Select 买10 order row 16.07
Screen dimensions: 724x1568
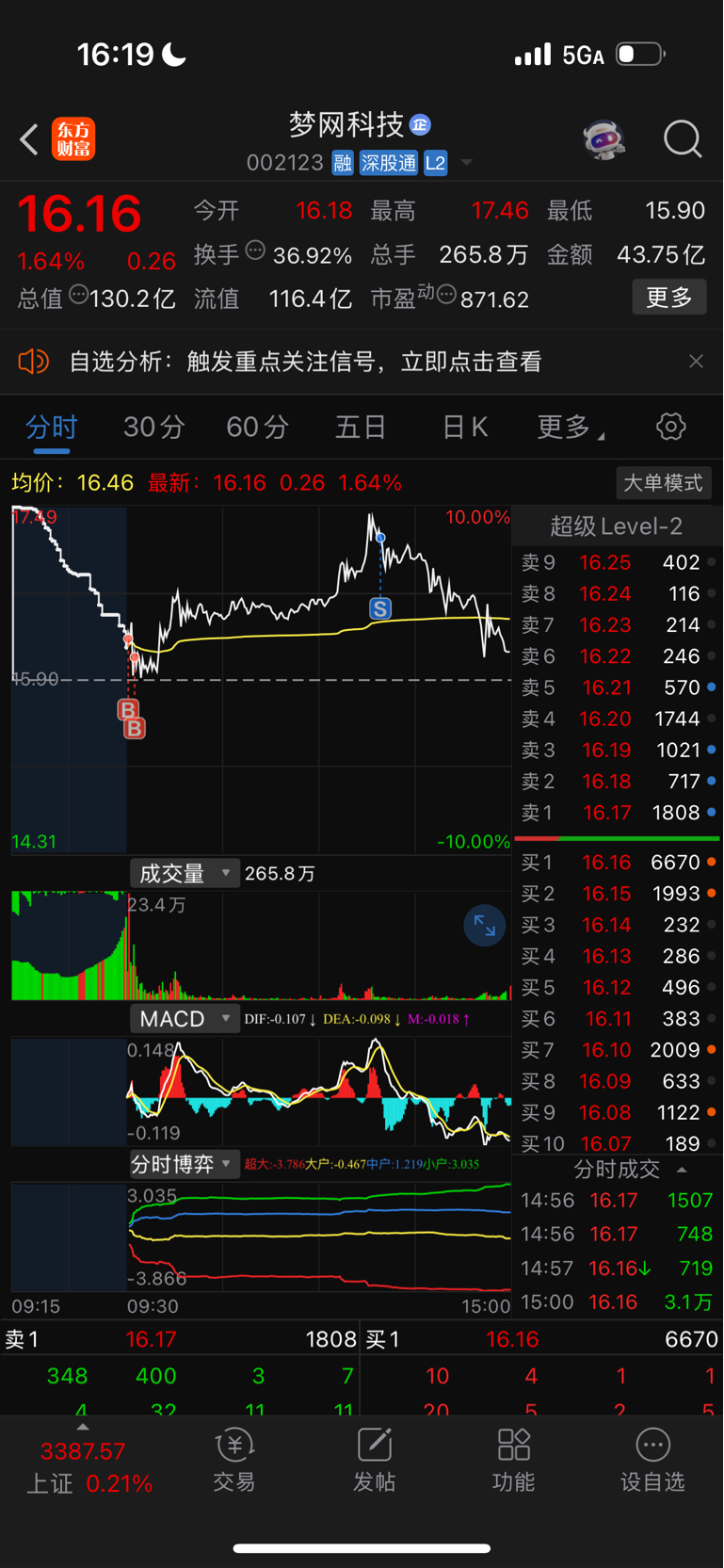618,1143
